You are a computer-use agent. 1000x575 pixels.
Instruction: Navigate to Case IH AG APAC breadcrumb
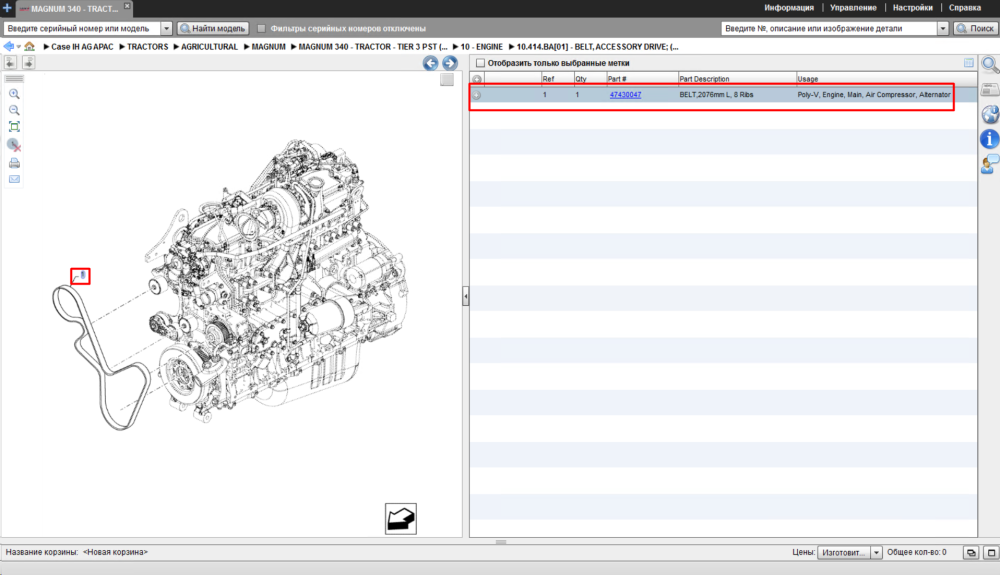click(x=82, y=47)
